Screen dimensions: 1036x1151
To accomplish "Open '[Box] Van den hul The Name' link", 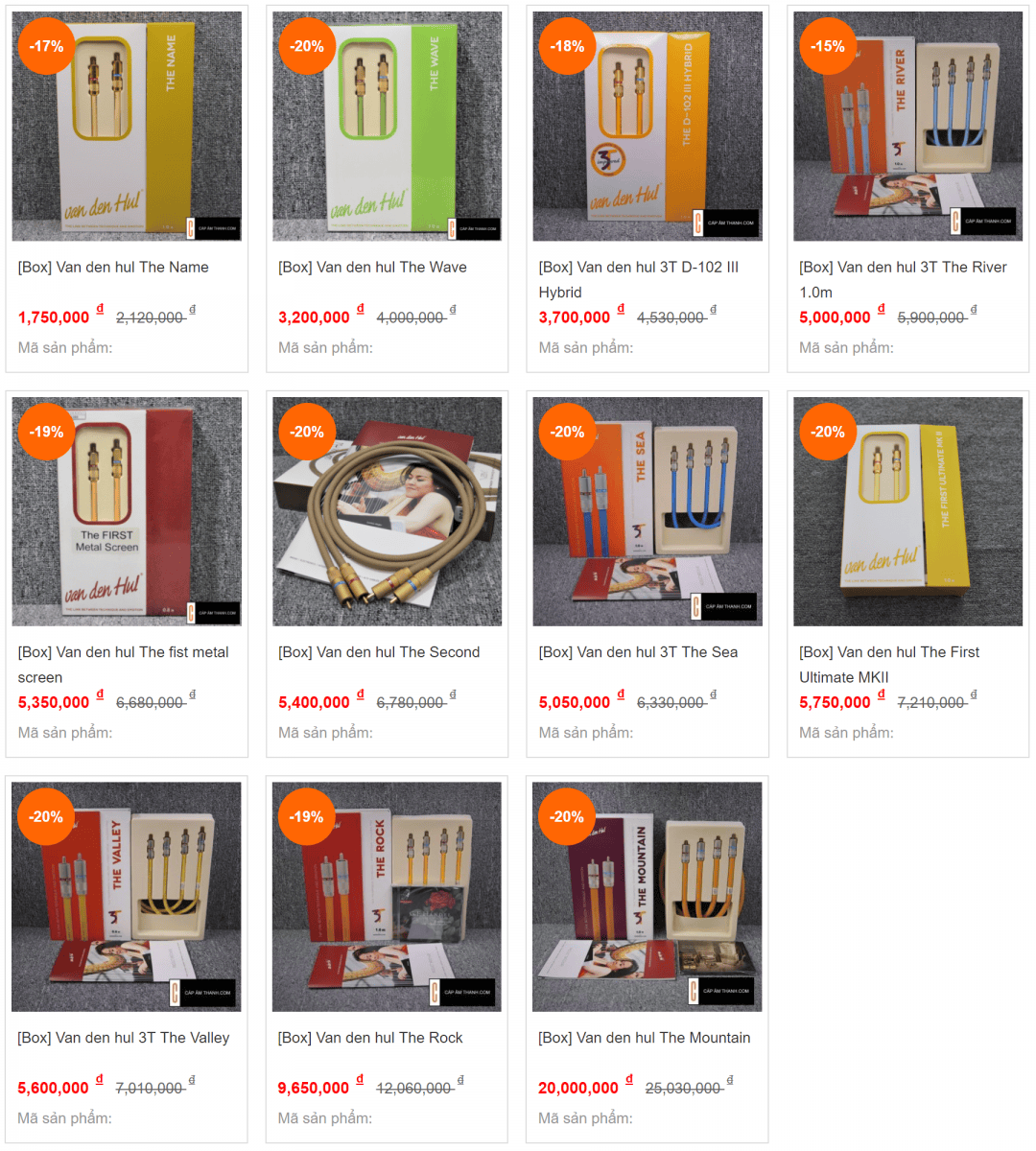I will 113,268.
